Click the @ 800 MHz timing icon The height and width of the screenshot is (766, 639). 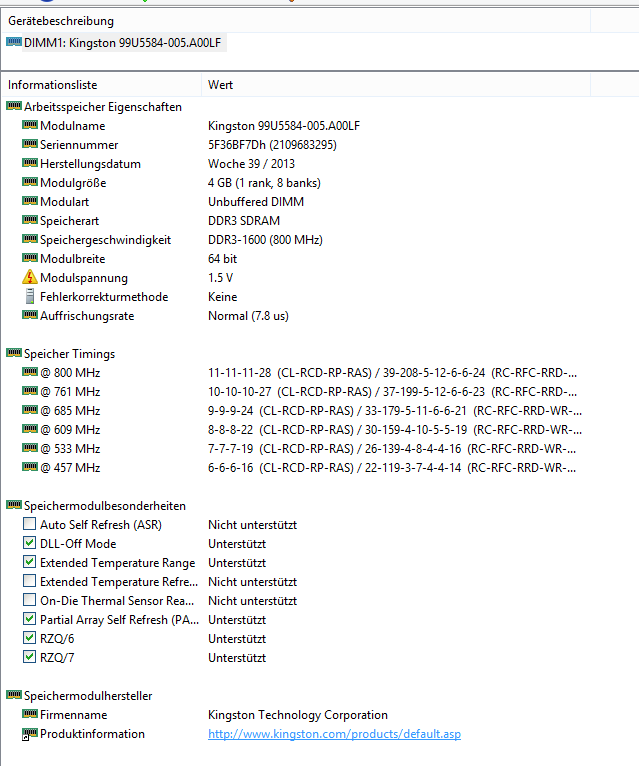click(30, 372)
